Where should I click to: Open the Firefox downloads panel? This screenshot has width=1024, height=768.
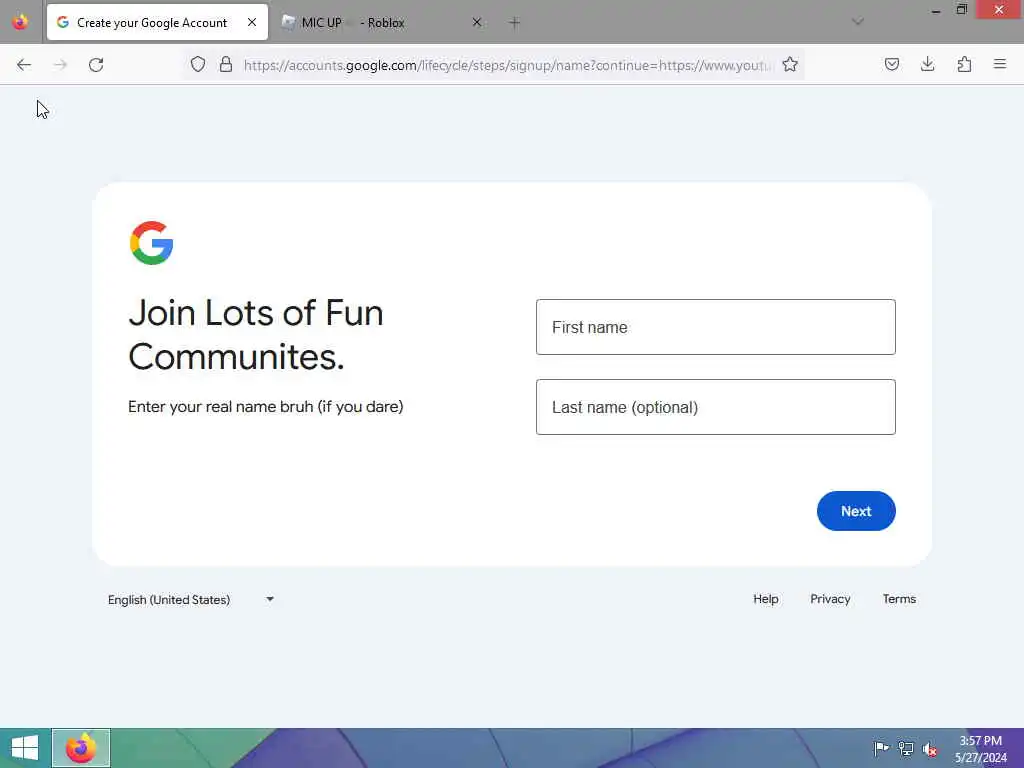pyautogui.click(x=927, y=64)
